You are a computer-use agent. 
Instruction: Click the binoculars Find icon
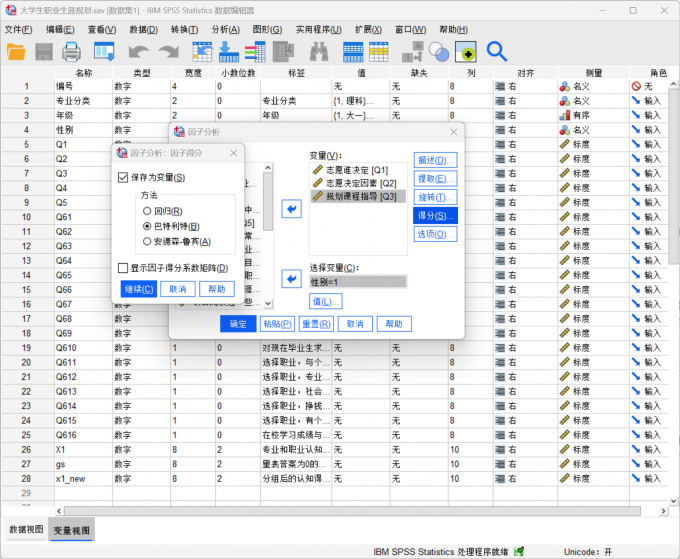[319, 52]
